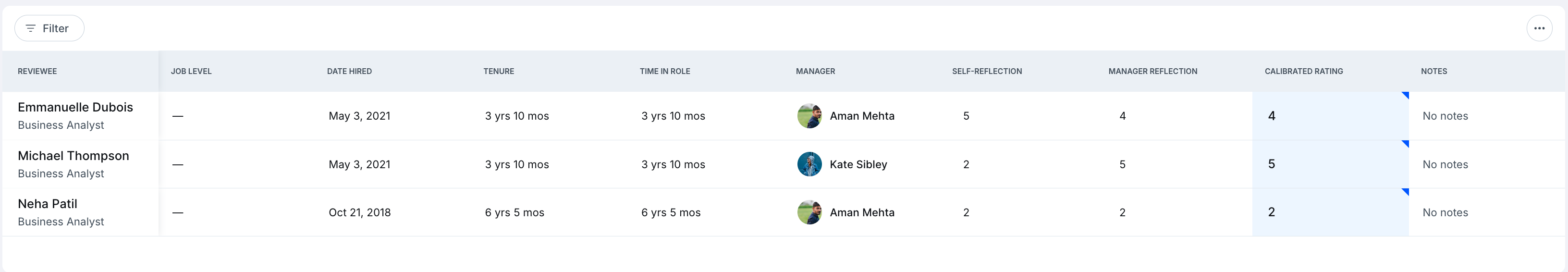Screen dimensions: 1568x272
Task: Click the Manager Reflection column header
Action: coord(1152,71)
